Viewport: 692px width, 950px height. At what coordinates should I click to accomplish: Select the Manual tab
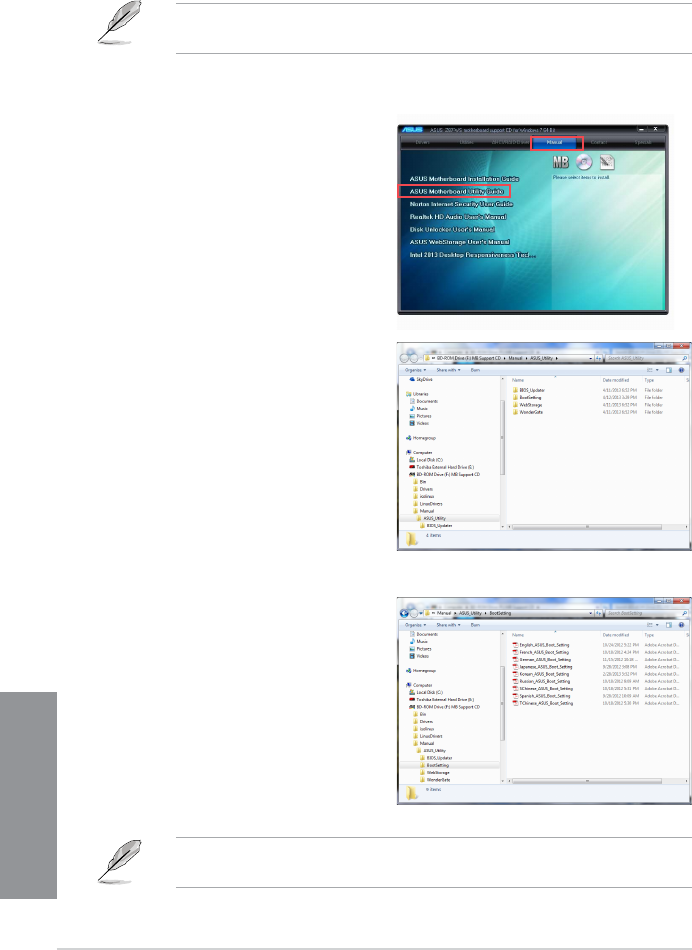tap(555, 142)
